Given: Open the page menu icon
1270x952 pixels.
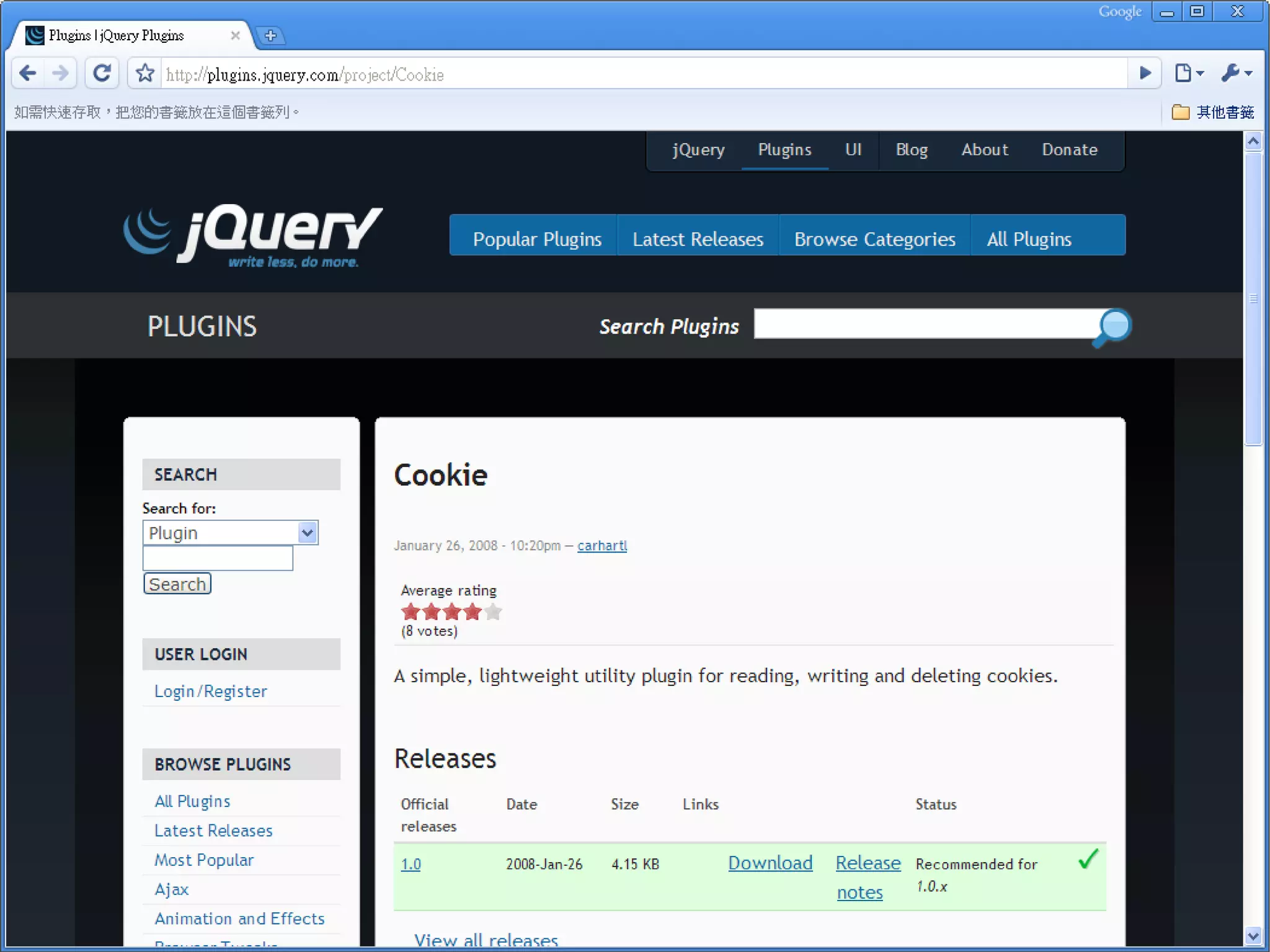Looking at the screenshot, I should pyautogui.click(x=1188, y=74).
